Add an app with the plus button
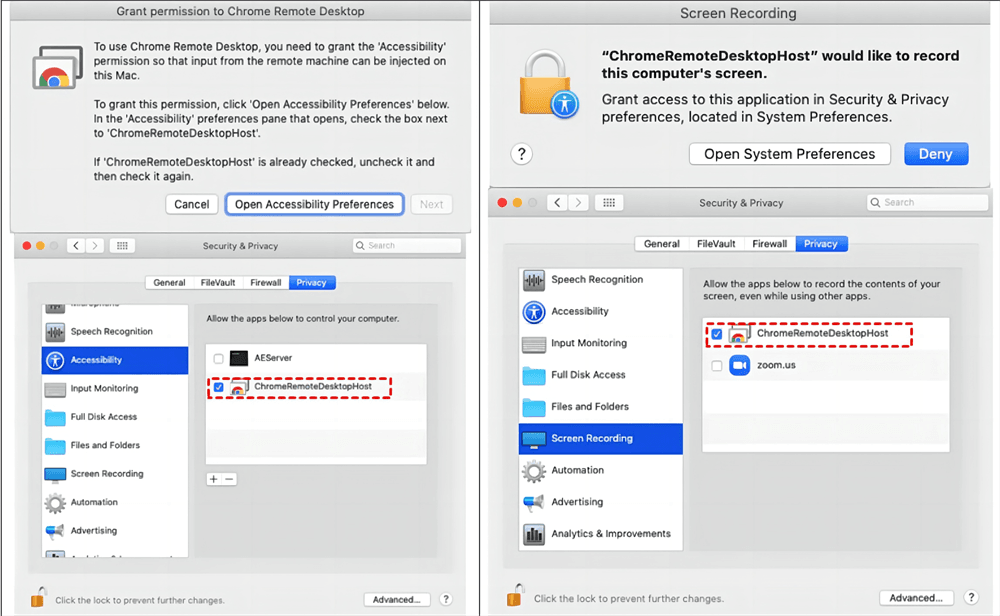Screen dimensions: 1000x616 214,479
